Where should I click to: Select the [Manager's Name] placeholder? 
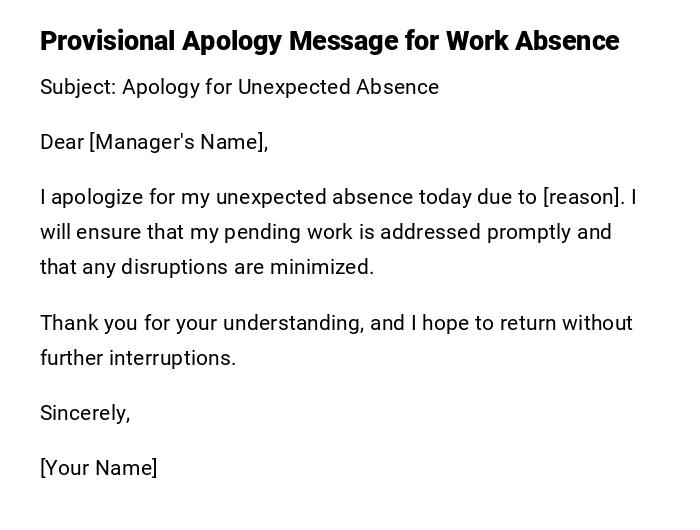[179, 142]
